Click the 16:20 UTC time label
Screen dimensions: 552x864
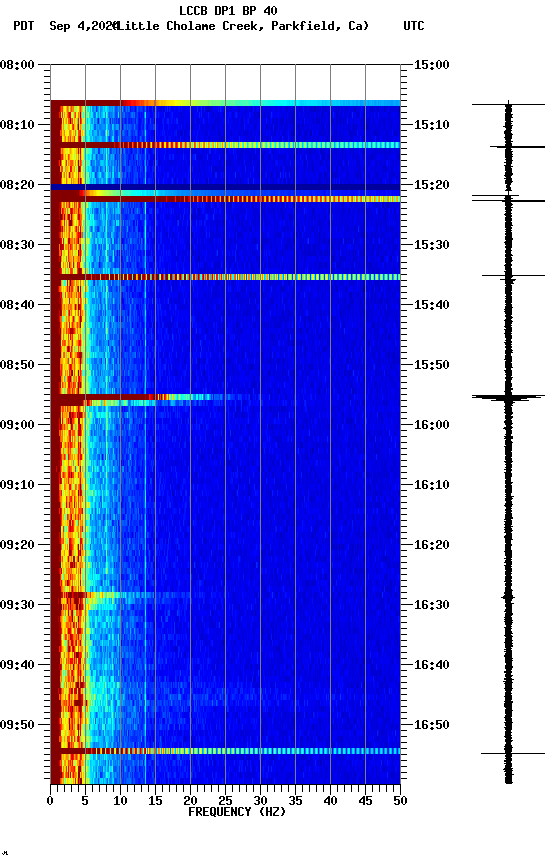pos(432,545)
